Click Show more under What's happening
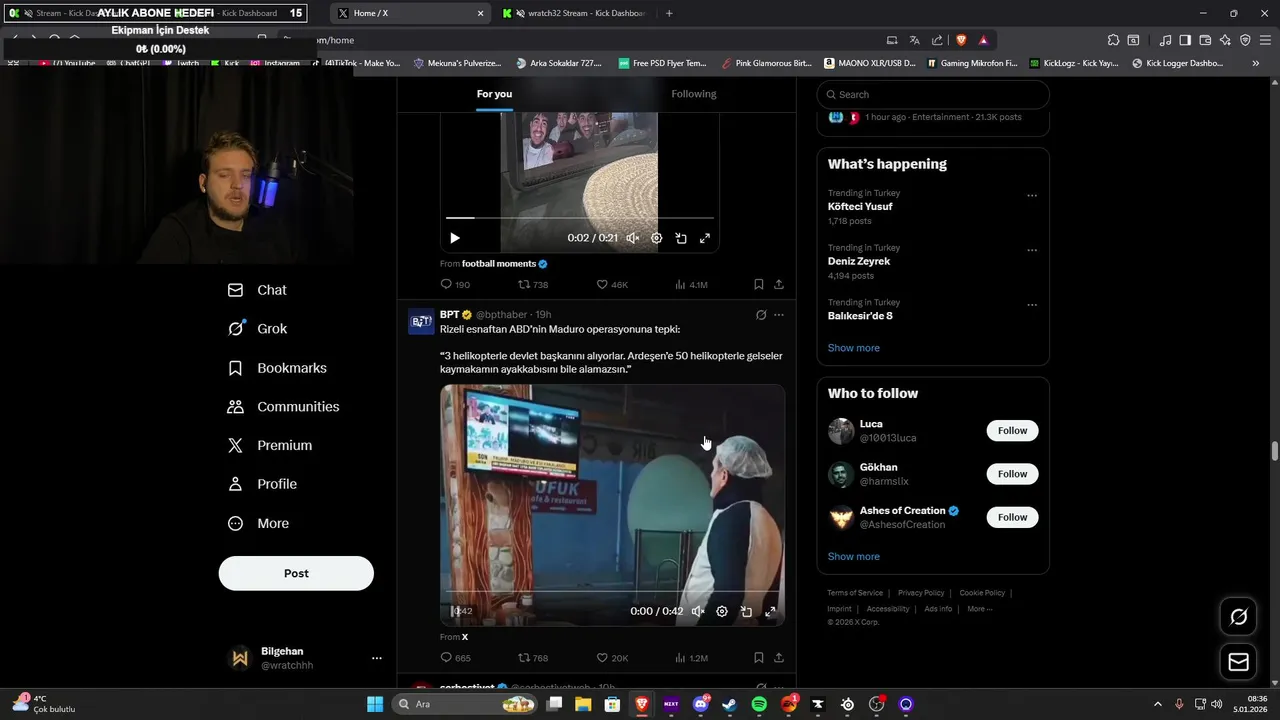The height and width of the screenshot is (720, 1280). pyautogui.click(x=853, y=348)
